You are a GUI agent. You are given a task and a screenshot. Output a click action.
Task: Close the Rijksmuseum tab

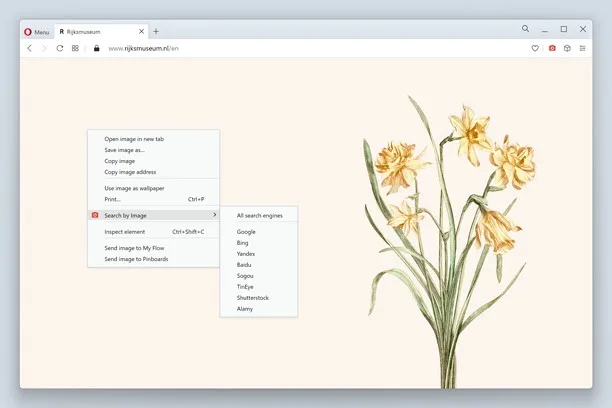pyautogui.click(x=141, y=31)
